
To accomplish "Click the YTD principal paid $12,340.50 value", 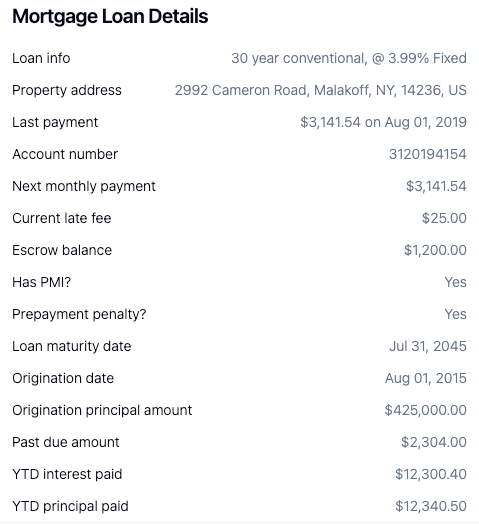I will pyautogui.click(x=431, y=507).
